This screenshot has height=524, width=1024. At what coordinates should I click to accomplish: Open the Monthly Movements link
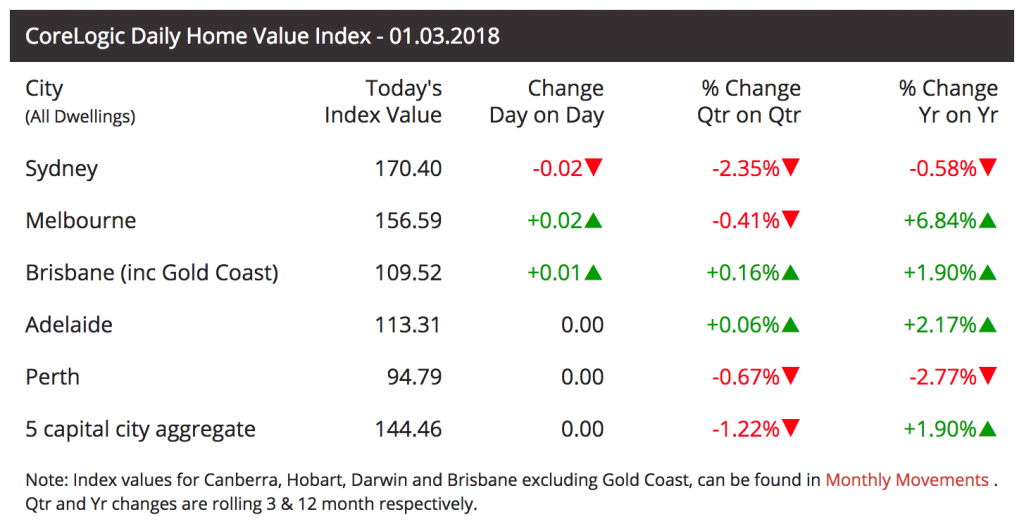point(907,480)
